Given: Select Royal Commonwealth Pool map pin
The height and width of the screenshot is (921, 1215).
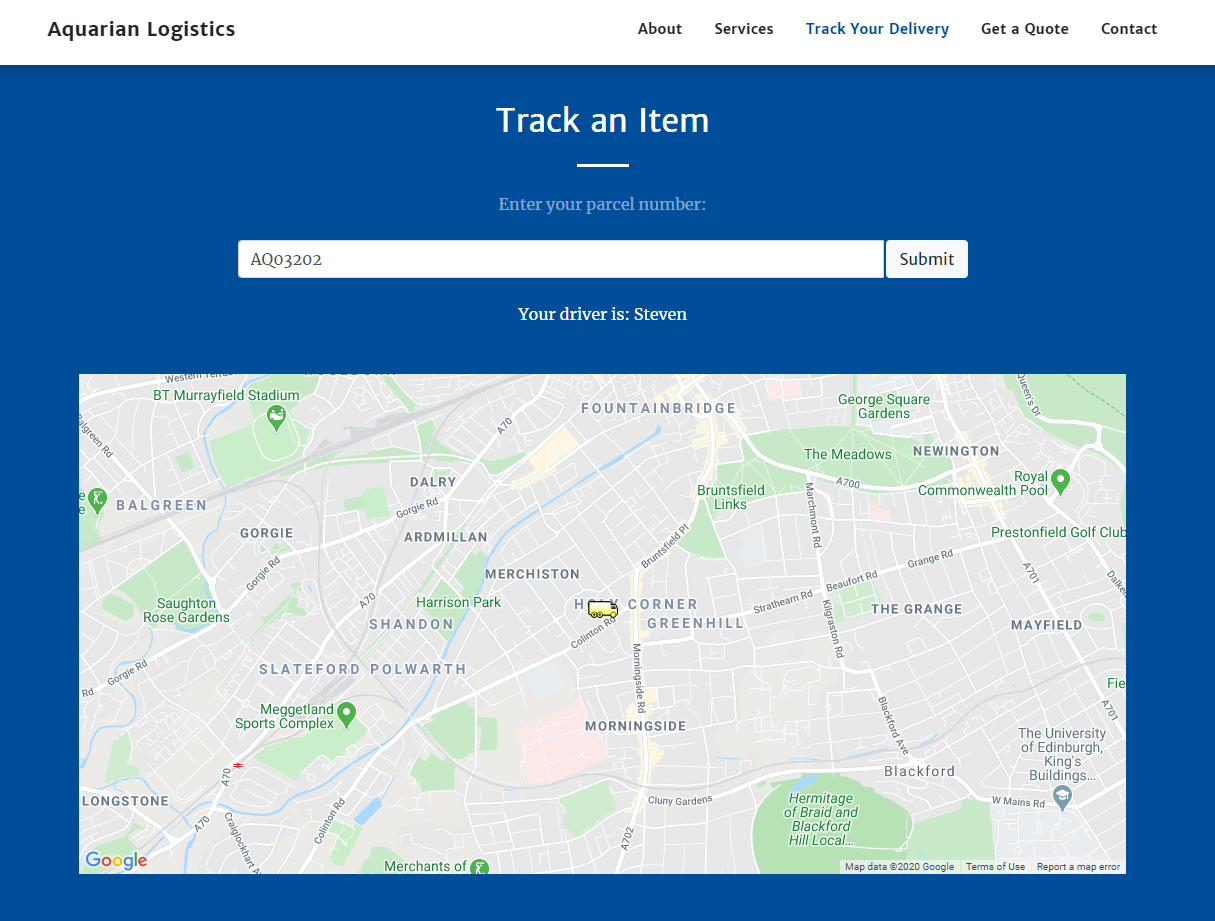Looking at the screenshot, I should 1062,481.
